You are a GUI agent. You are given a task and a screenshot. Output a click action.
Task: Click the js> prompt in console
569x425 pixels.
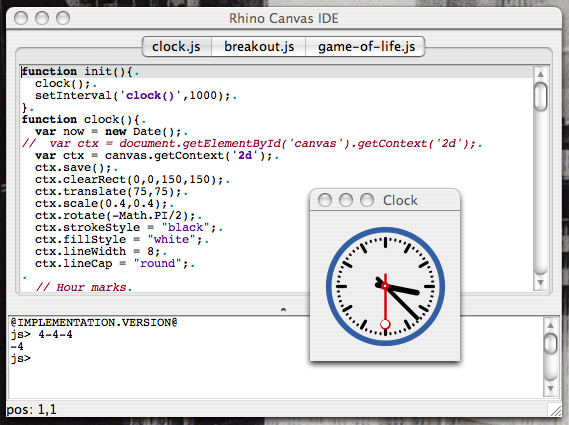tap(21, 359)
